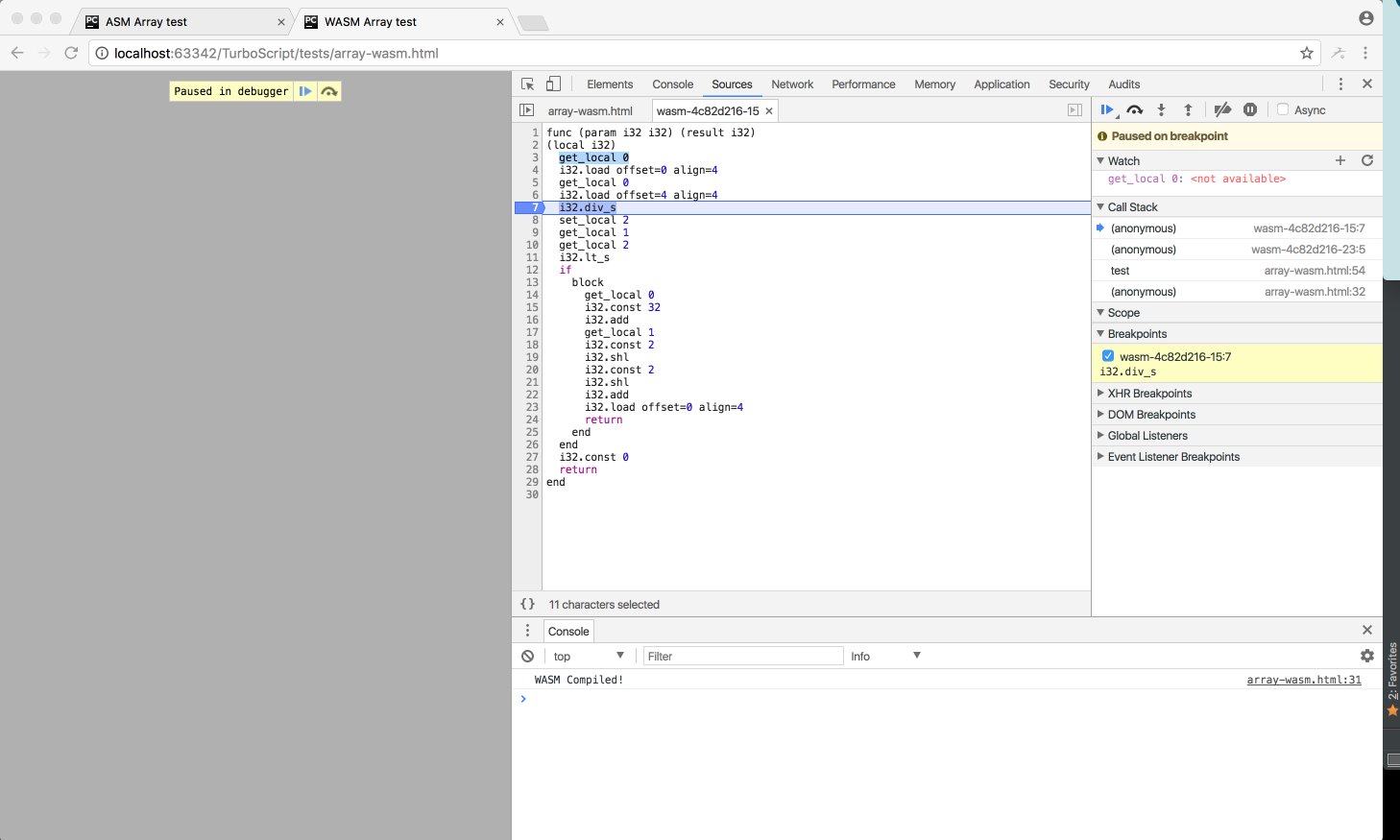Select call stack frame wasm-4c82d216-23:5
This screenshot has width=1400, height=840.
pyautogui.click(x=1238, y=250)
